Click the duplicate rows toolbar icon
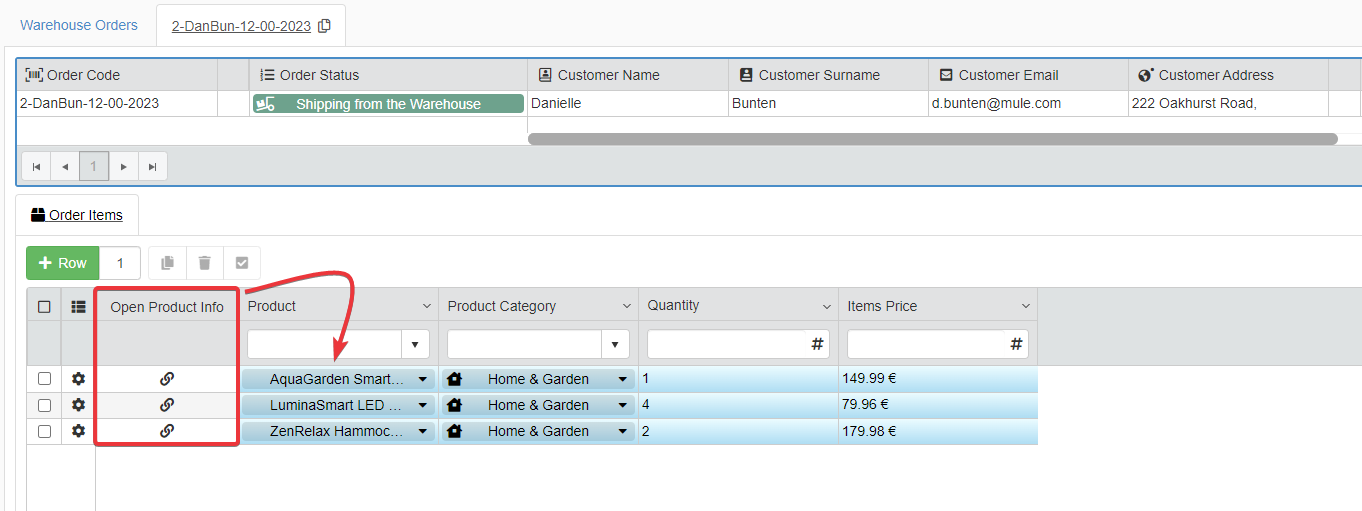This screenshot has width=1362, height=511. (x=167, y=263)
